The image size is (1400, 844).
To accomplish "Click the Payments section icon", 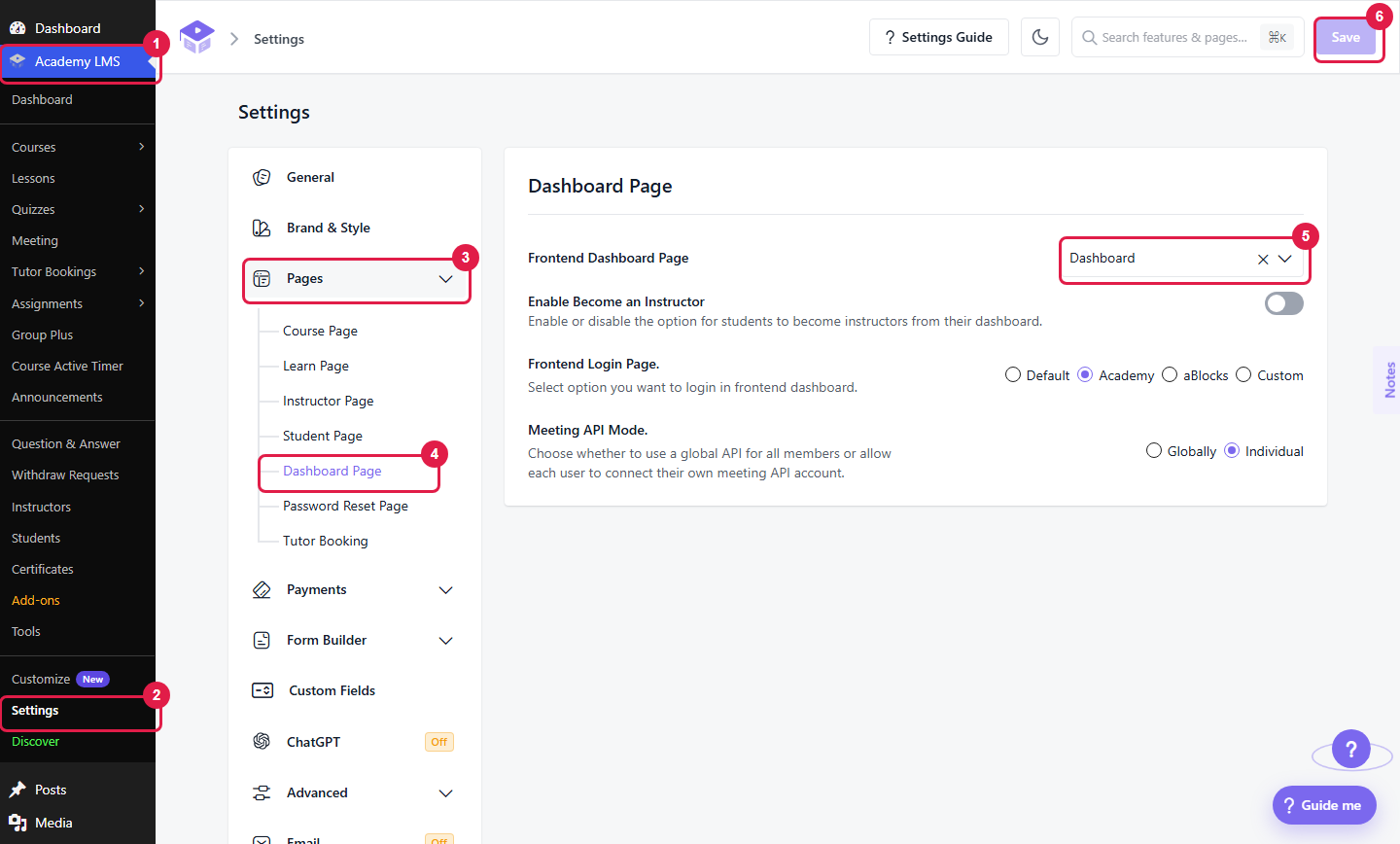I will tap(262, 590).
